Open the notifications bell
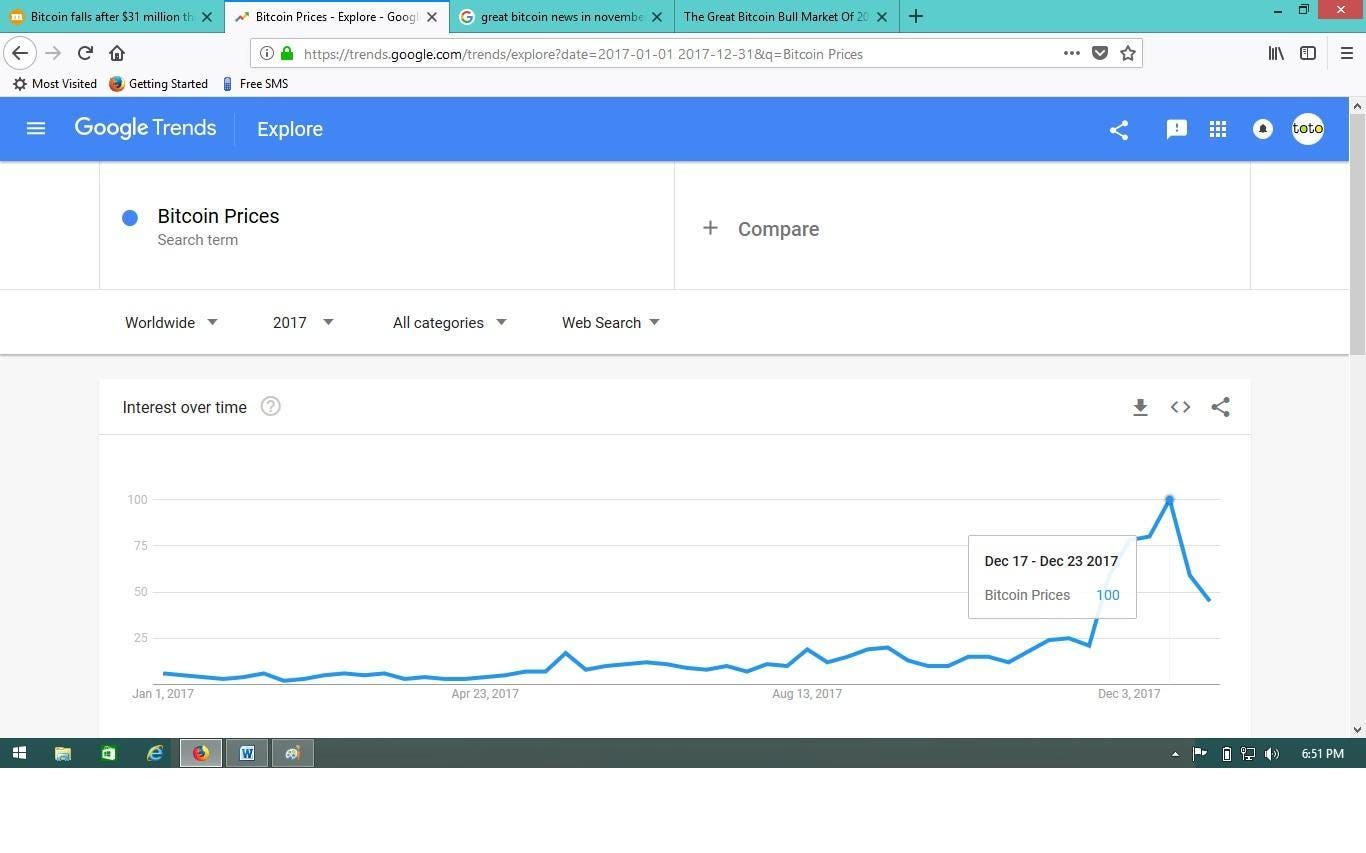The height and width of the screenshot is (853, 1366). click(x=1263, y=129)
